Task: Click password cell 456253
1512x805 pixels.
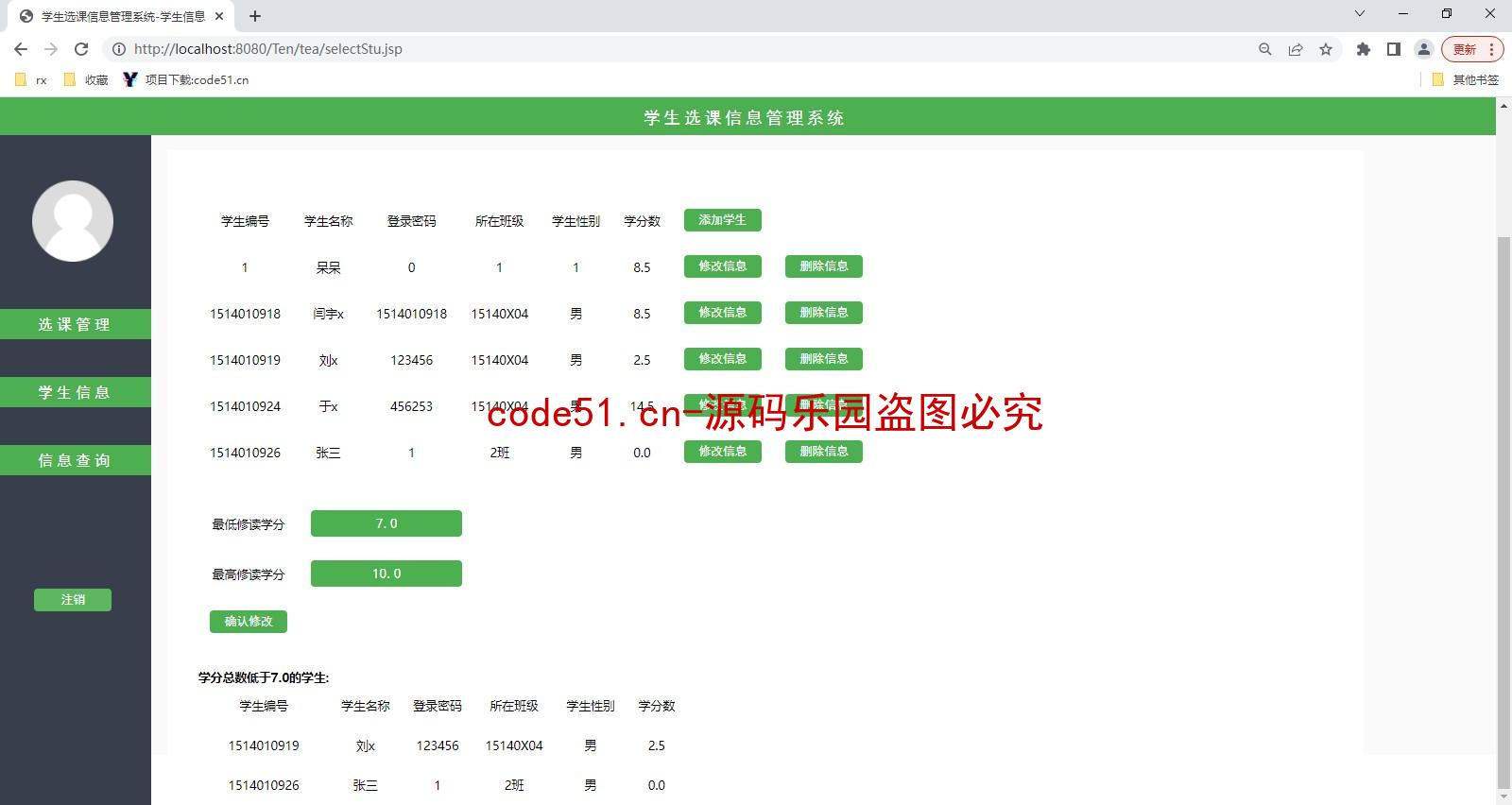Action: [411, 406]
